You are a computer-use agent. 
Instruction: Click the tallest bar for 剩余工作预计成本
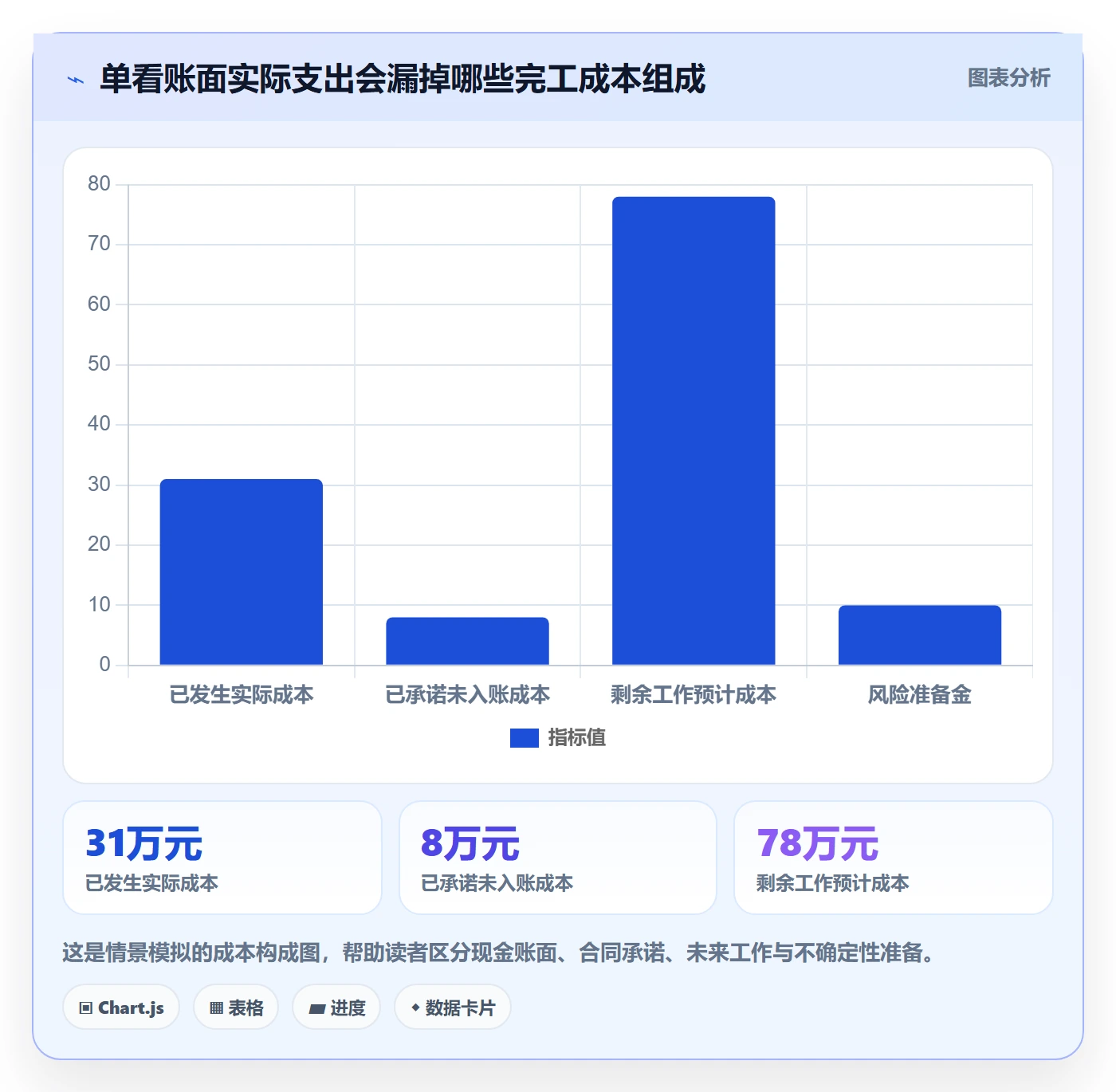coord(694,430)
